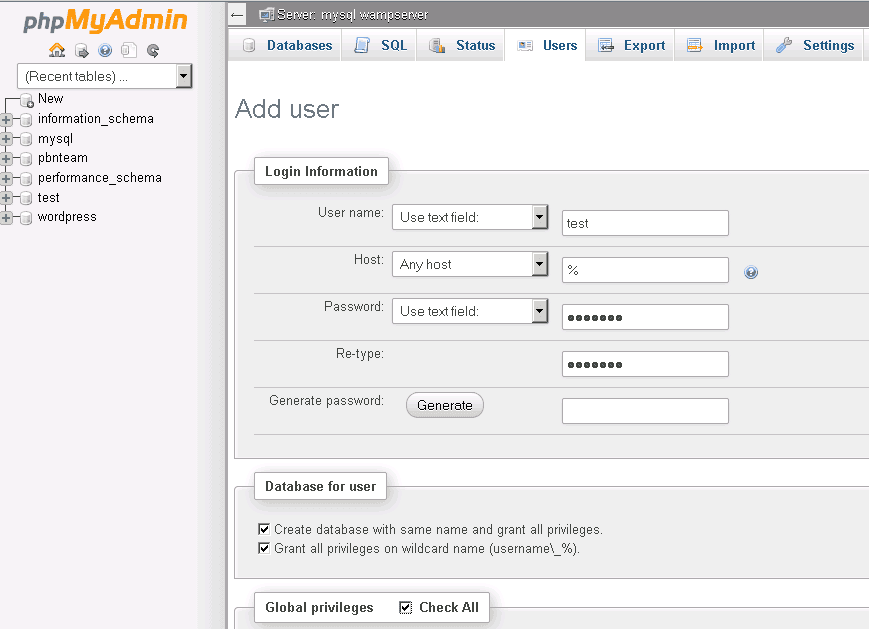The height and width of the screenshot is (629, 869).
Task: Expand the wordpress database tree node
Action: (x=6, y=218)
